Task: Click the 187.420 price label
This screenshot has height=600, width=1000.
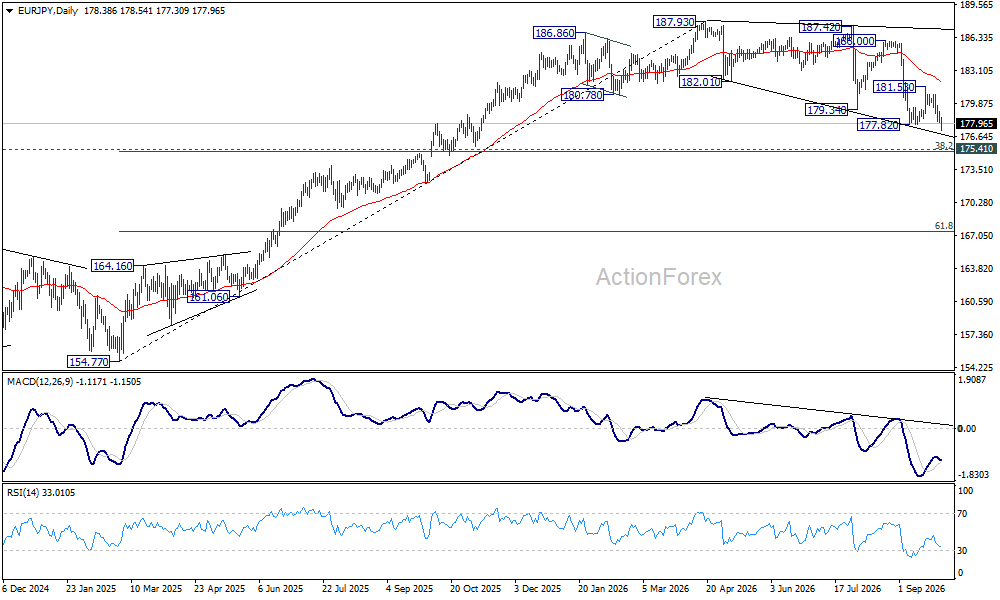Action: coord(820,27)
